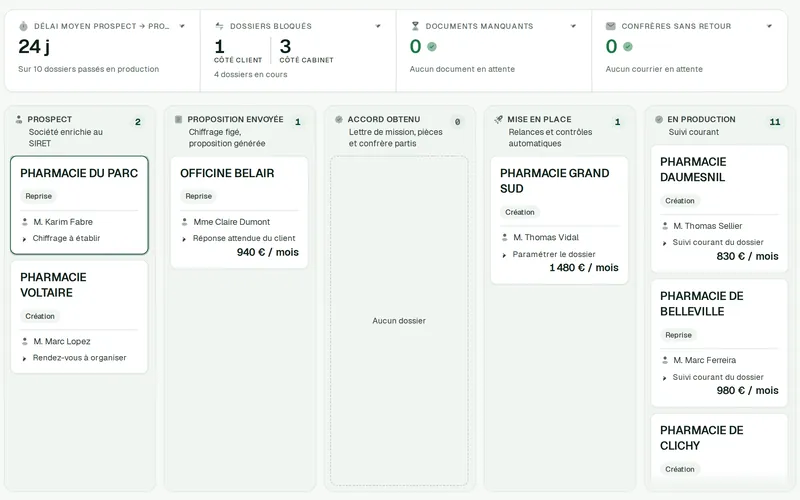Screen dimensions: 800x500
Task: Click the green check beside Confrères sans retour zero
Action: tap(628, 47)
